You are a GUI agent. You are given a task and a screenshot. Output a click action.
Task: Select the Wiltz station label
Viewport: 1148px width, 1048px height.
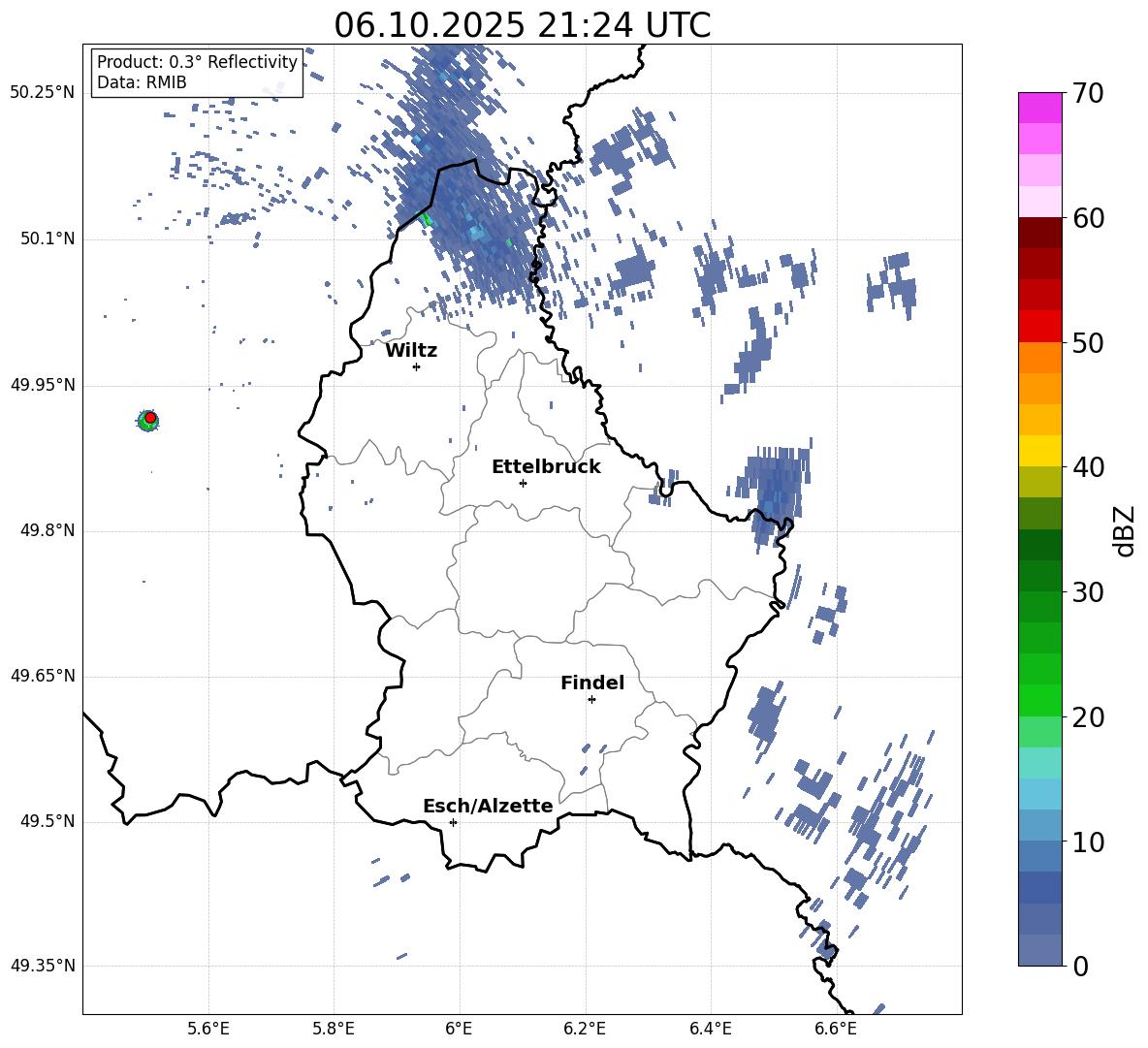[411, 351]
